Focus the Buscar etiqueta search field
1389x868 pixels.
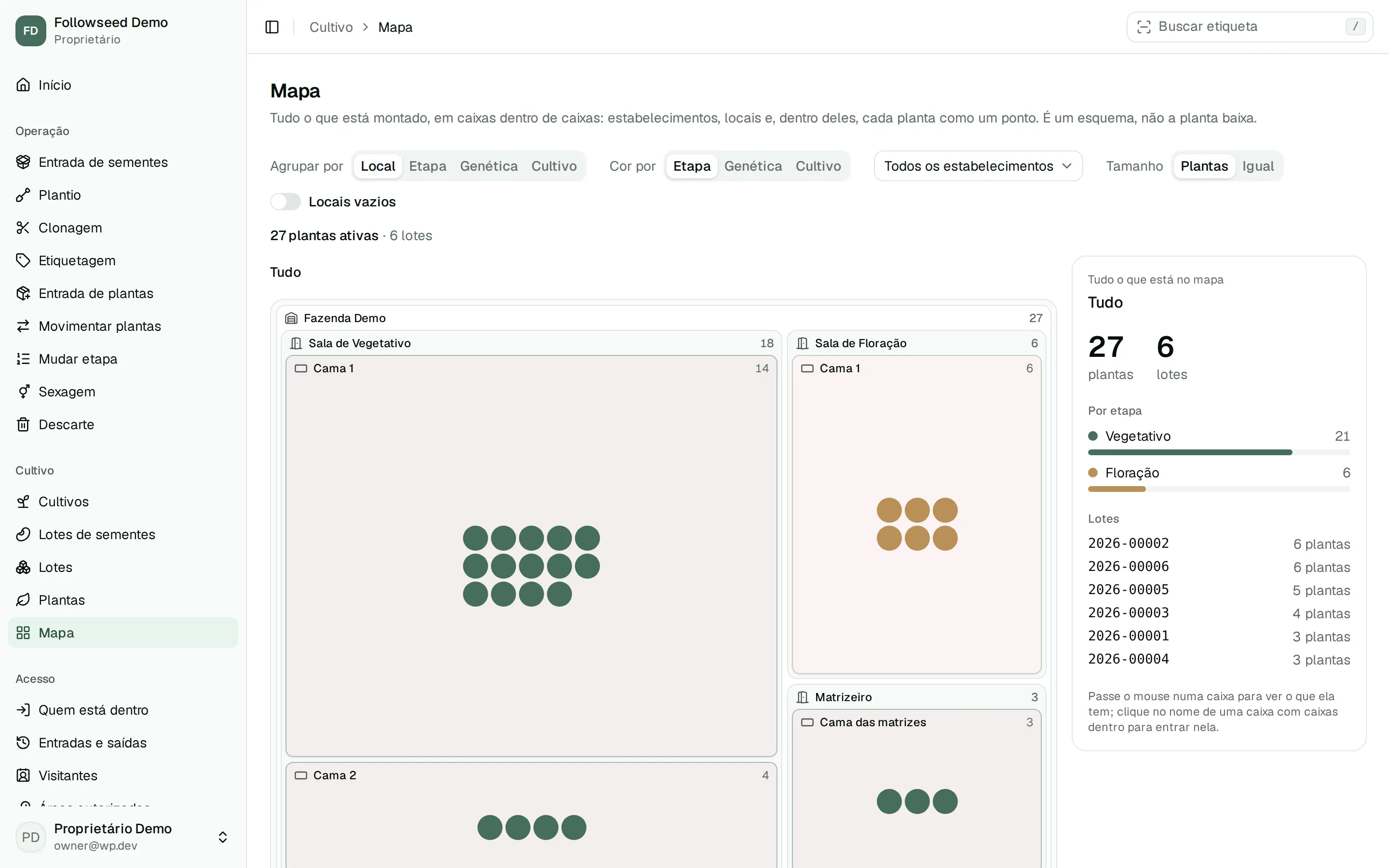(x=1250, y=27)
